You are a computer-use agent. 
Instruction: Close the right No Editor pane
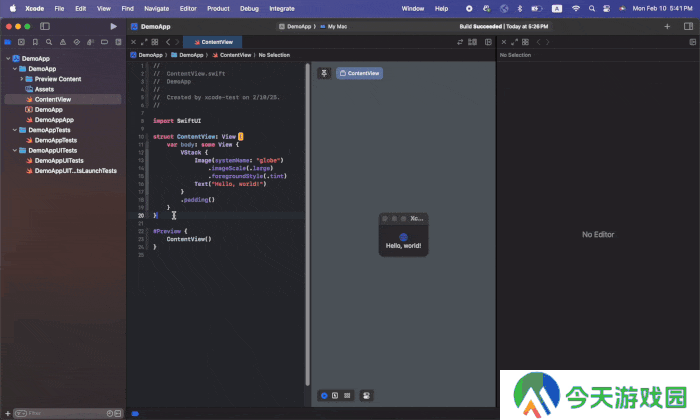pos(504,42)
